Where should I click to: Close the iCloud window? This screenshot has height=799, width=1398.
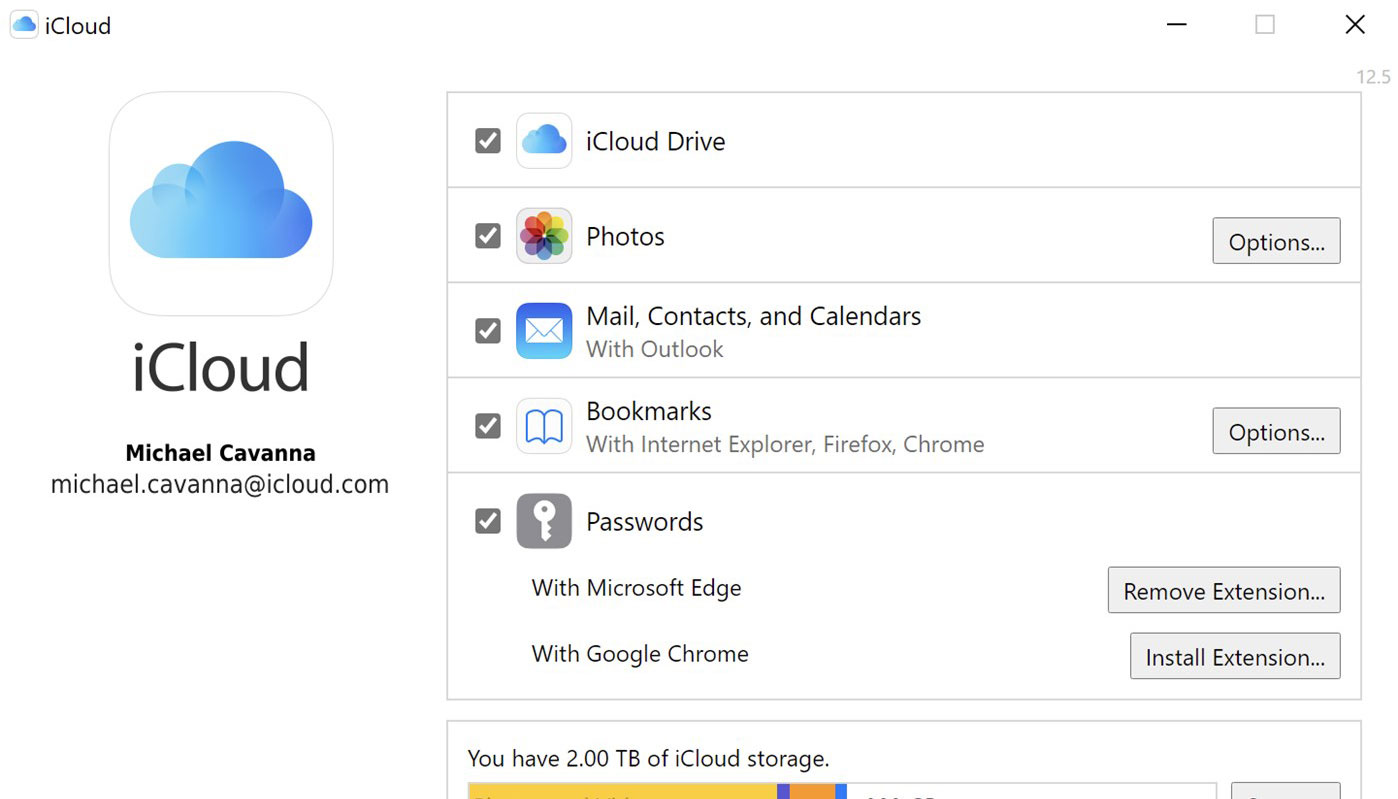click(x=1355, y=24)
